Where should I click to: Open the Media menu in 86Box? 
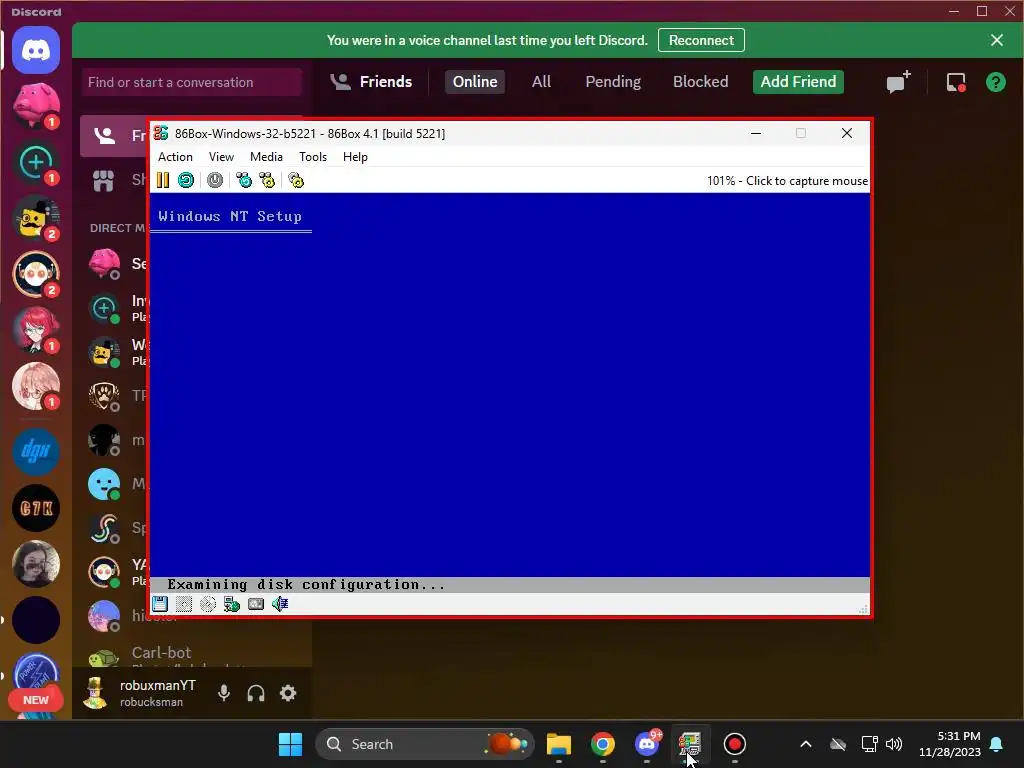pyautogui.click(x=266, y=157)
